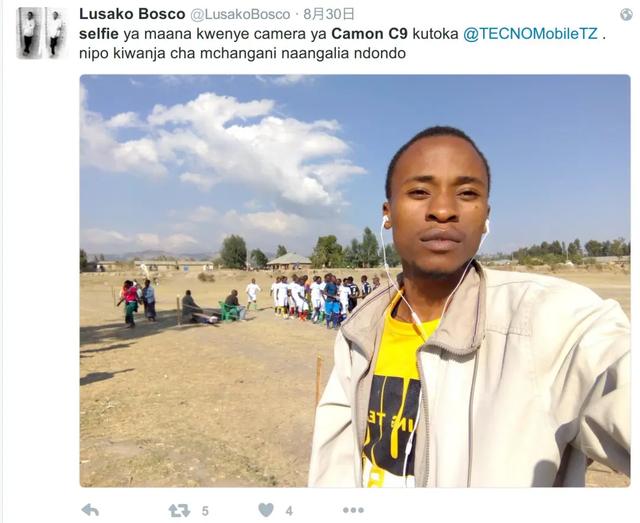The height and width of the screenshot is (523, 640).
Task: Click the like count 4
Action: pyautogui.click(x=289, y=511)
